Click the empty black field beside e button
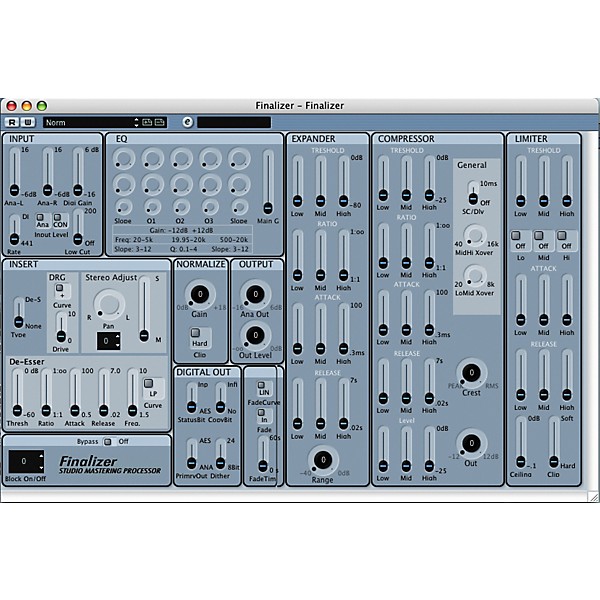The image size is (600, 600). click(x=234, y=122)
